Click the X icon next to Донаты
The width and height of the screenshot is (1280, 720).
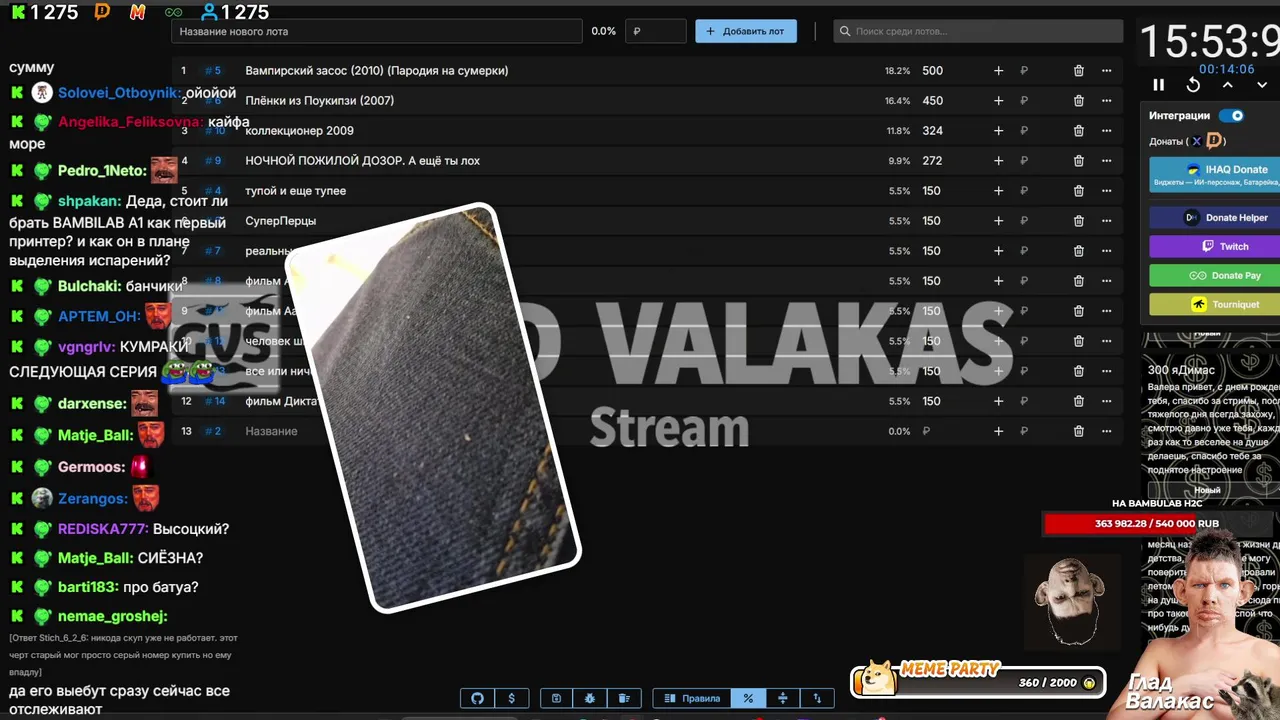coord(1196,141)
